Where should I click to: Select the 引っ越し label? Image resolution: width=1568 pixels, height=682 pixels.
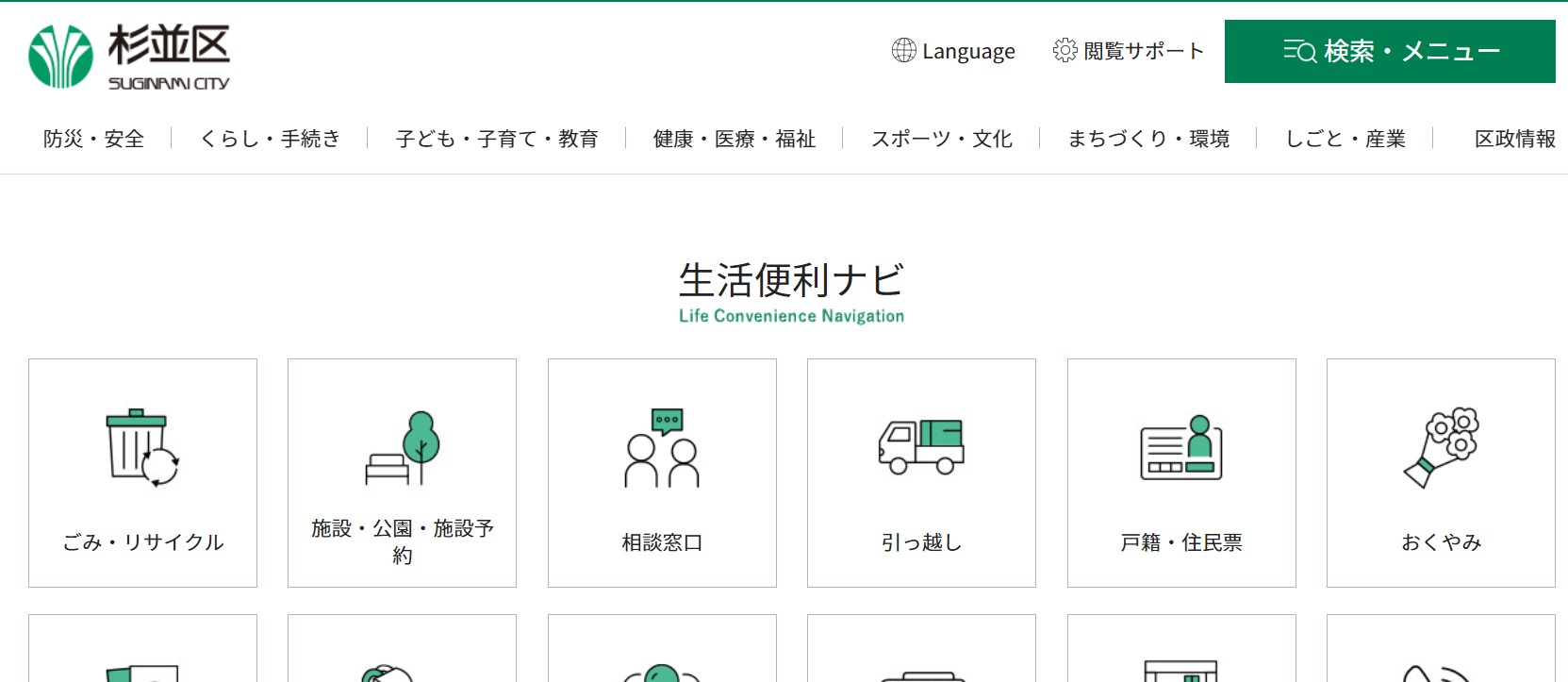click(x=921, y=542)
